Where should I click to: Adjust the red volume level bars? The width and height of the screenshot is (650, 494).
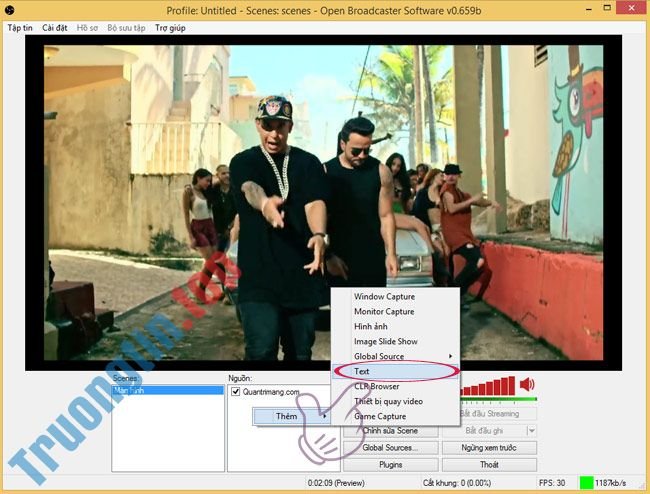[x=488, y=386]
